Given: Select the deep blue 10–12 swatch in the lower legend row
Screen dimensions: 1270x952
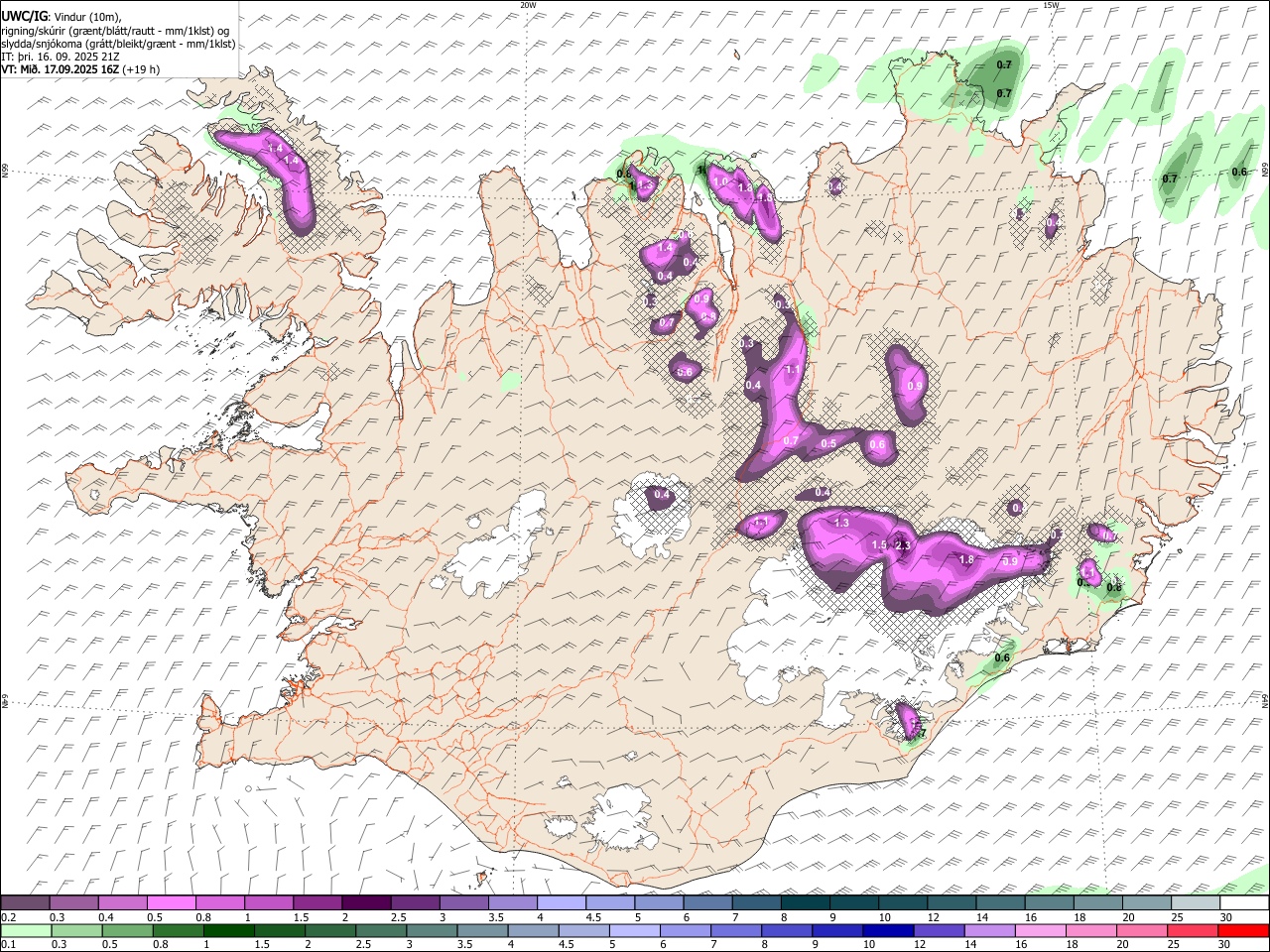Looking at the screenshot, I should (888, 931).
